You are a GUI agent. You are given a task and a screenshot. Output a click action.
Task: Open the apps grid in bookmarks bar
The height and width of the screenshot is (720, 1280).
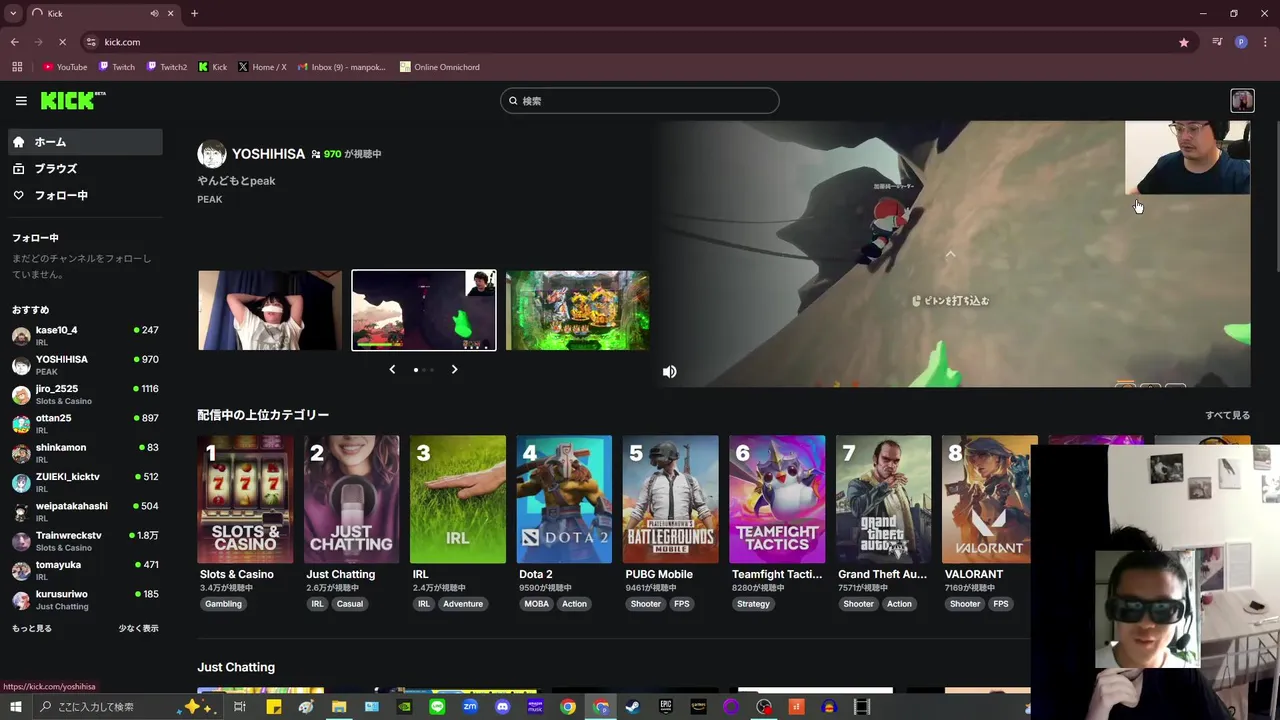click(x=17, y=67)
